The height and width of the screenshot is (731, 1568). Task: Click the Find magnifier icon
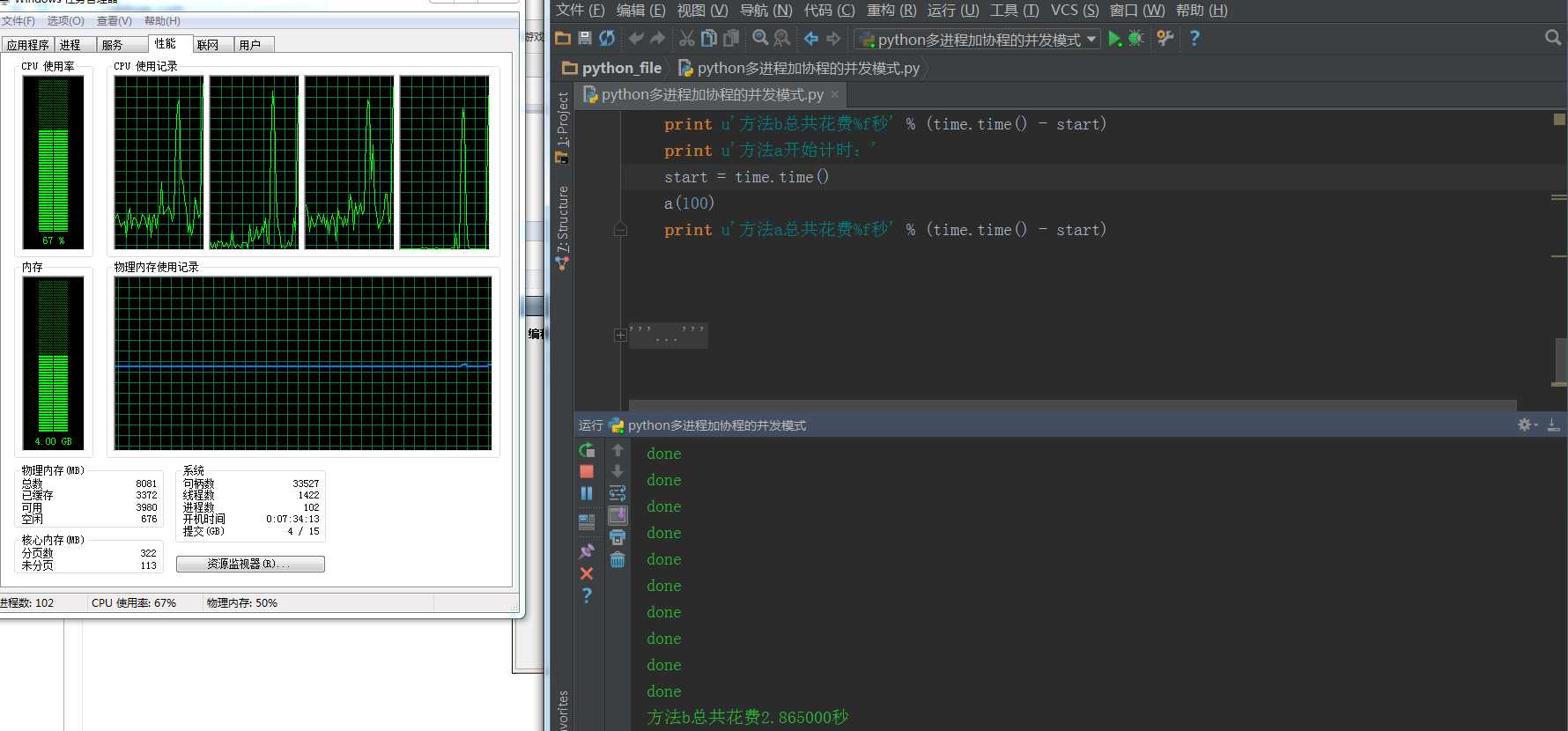click(760, 38)
